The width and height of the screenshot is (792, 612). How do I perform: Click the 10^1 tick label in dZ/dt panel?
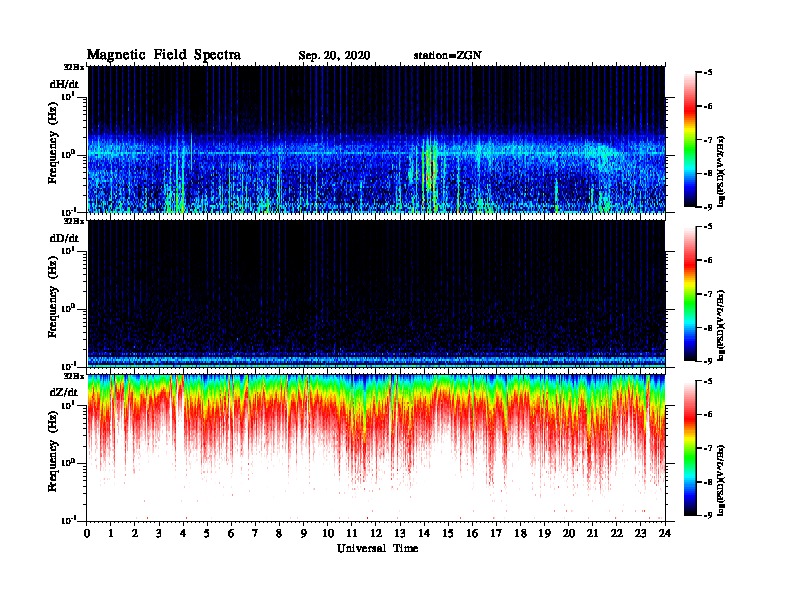[x=69, y=405]
